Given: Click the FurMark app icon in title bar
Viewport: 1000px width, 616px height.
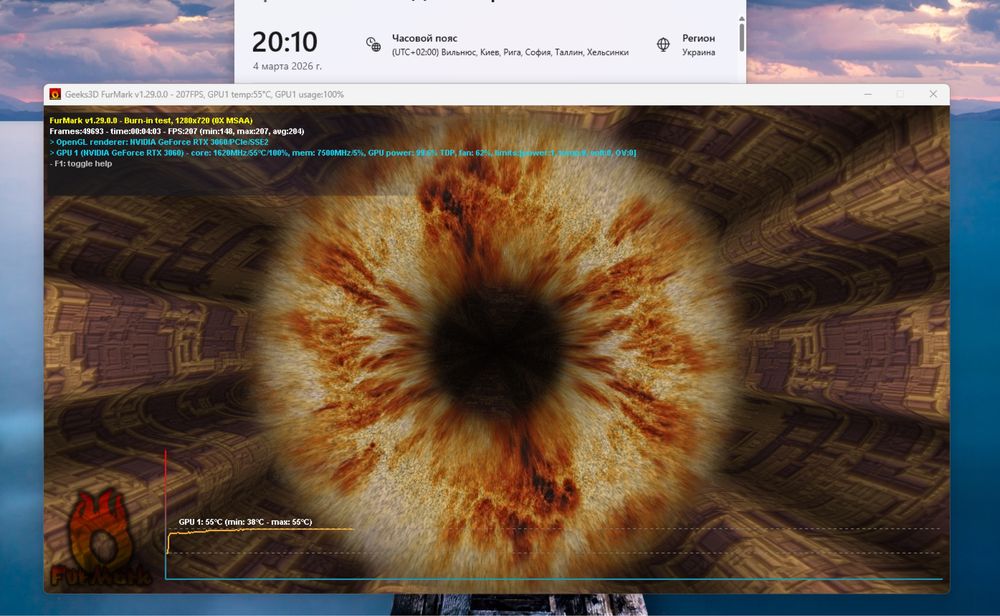Looking at the screenshot, I should [55, 94].
